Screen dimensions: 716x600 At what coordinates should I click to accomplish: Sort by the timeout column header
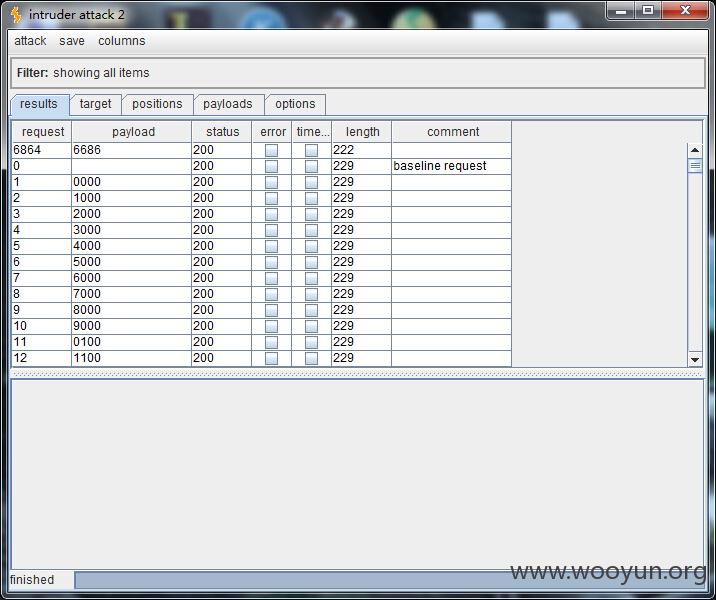311,132
